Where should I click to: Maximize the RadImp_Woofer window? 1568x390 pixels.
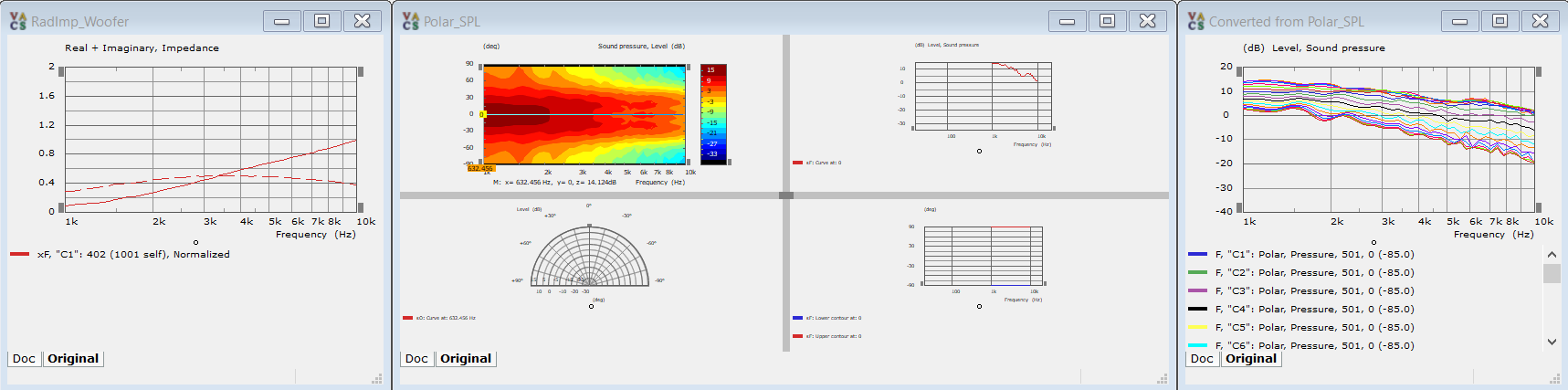tap(322, 21)
